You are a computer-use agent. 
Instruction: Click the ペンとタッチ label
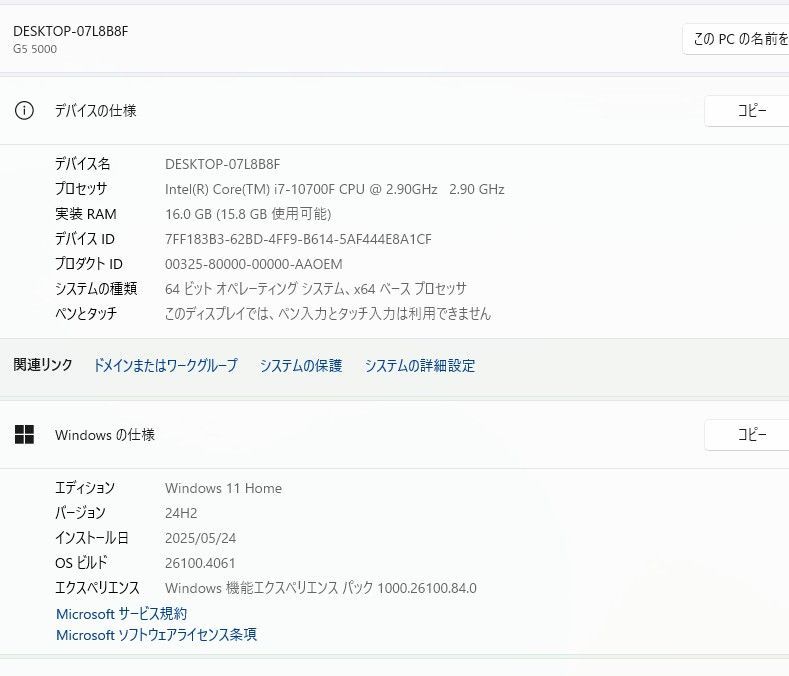coord(86,314)
